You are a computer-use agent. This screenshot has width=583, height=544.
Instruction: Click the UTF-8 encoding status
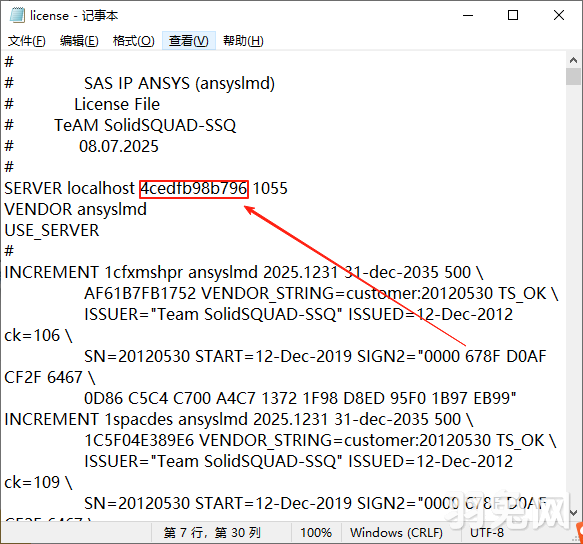click(x=487, y=533)
